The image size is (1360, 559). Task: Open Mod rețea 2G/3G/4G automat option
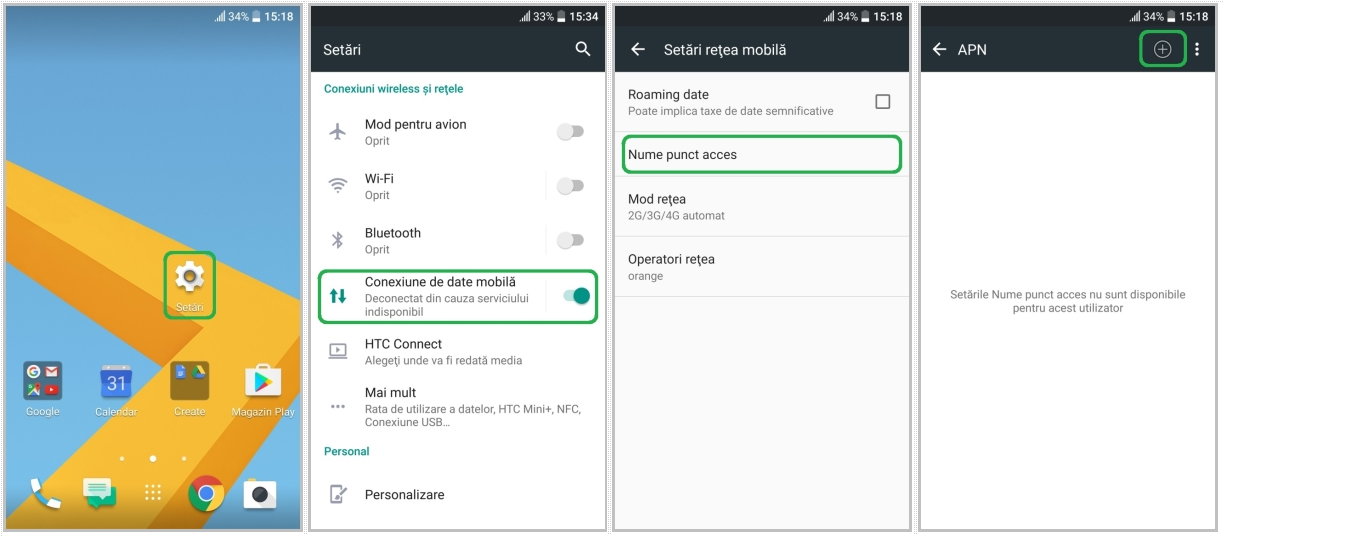(761, 207)
